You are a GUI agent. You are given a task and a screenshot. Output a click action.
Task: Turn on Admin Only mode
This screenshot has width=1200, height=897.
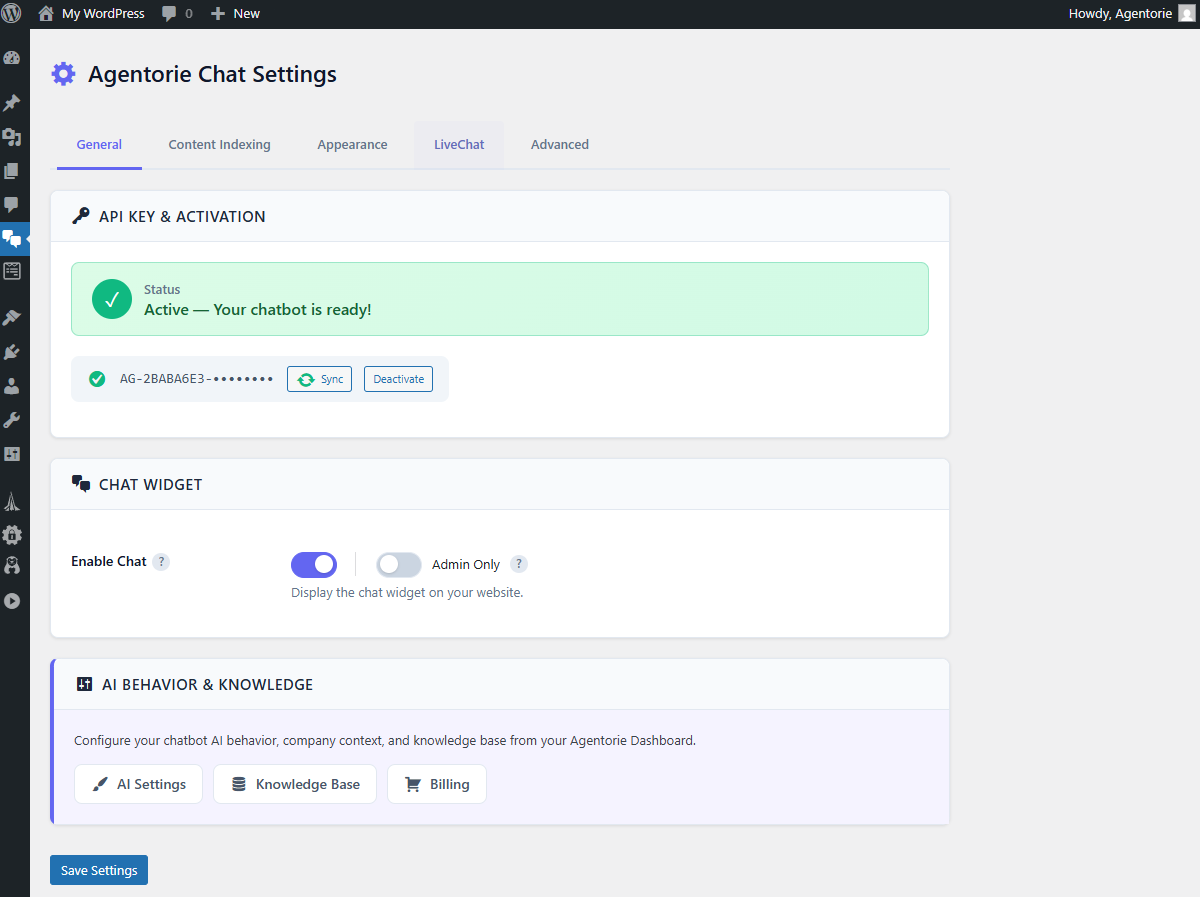[x=398, y=564]
